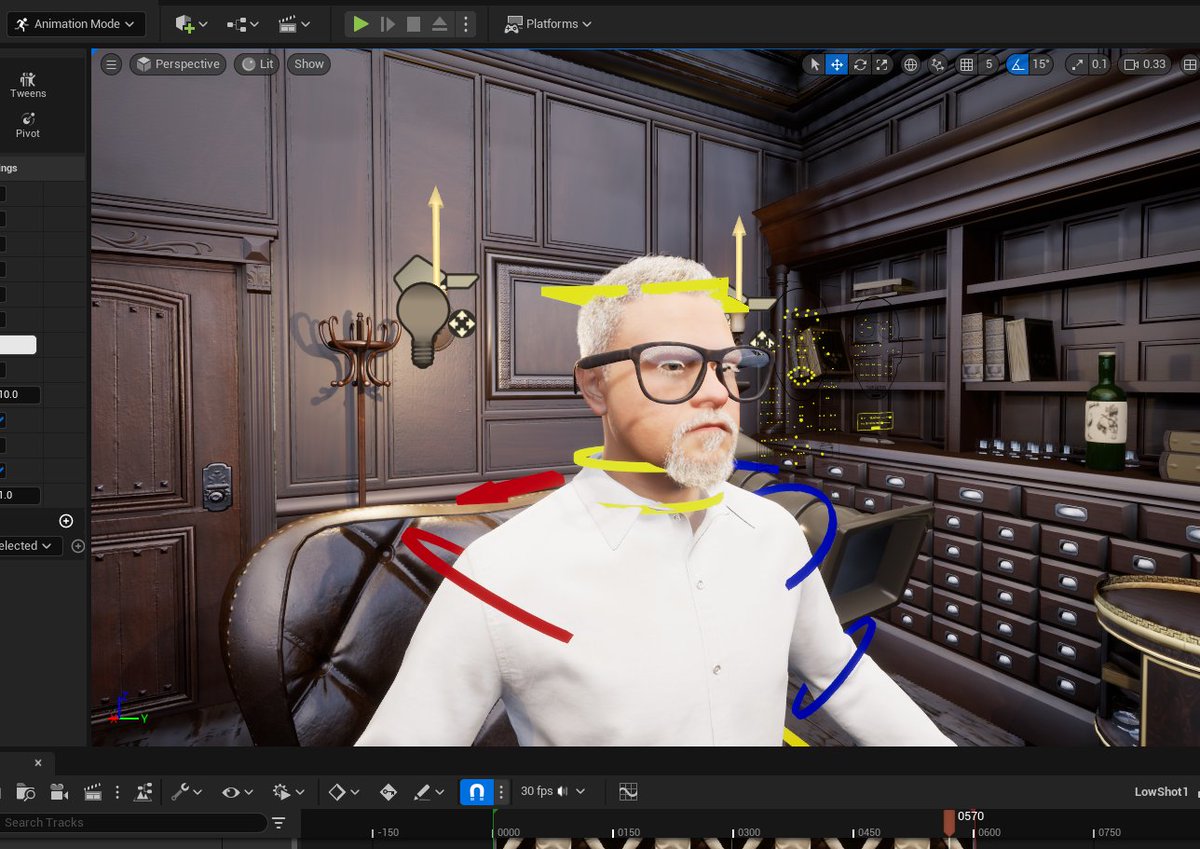Select the Scale tool in the viewport

881,64
